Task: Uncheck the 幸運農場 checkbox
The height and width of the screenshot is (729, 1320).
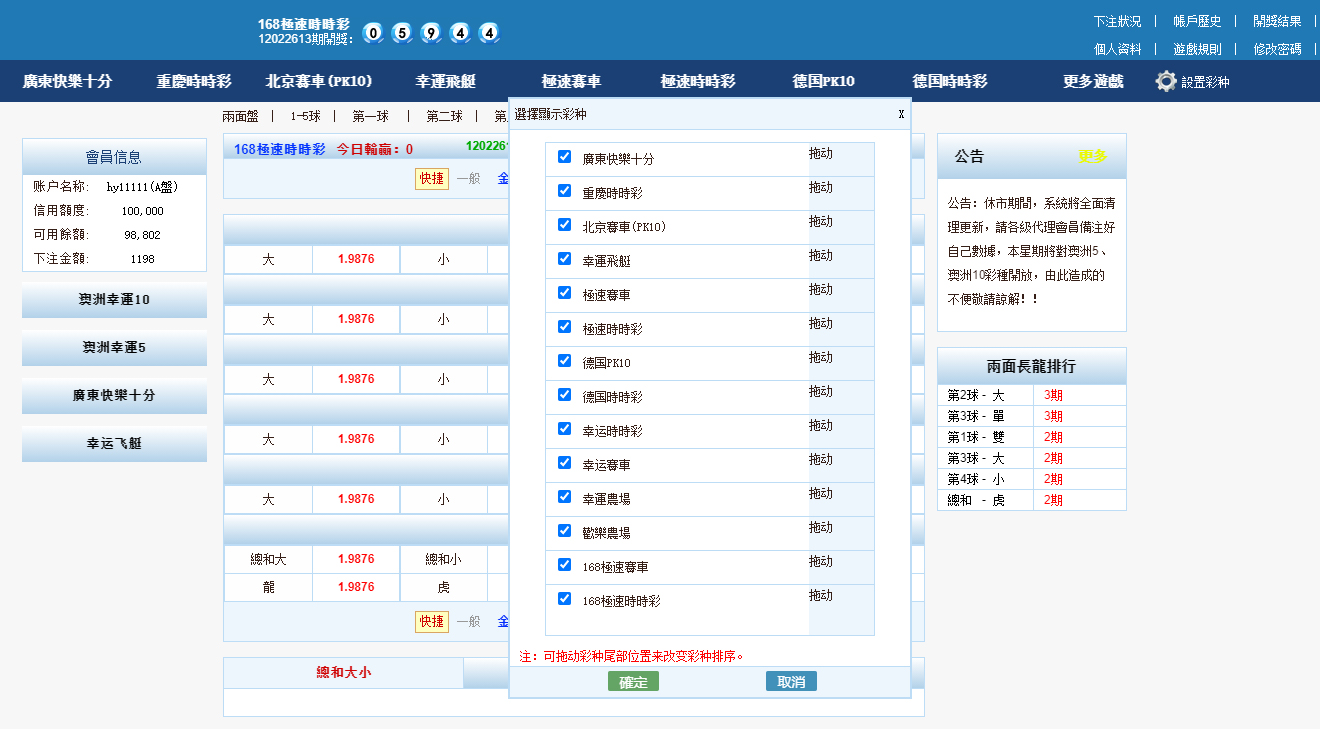Action: click(564, 497)
